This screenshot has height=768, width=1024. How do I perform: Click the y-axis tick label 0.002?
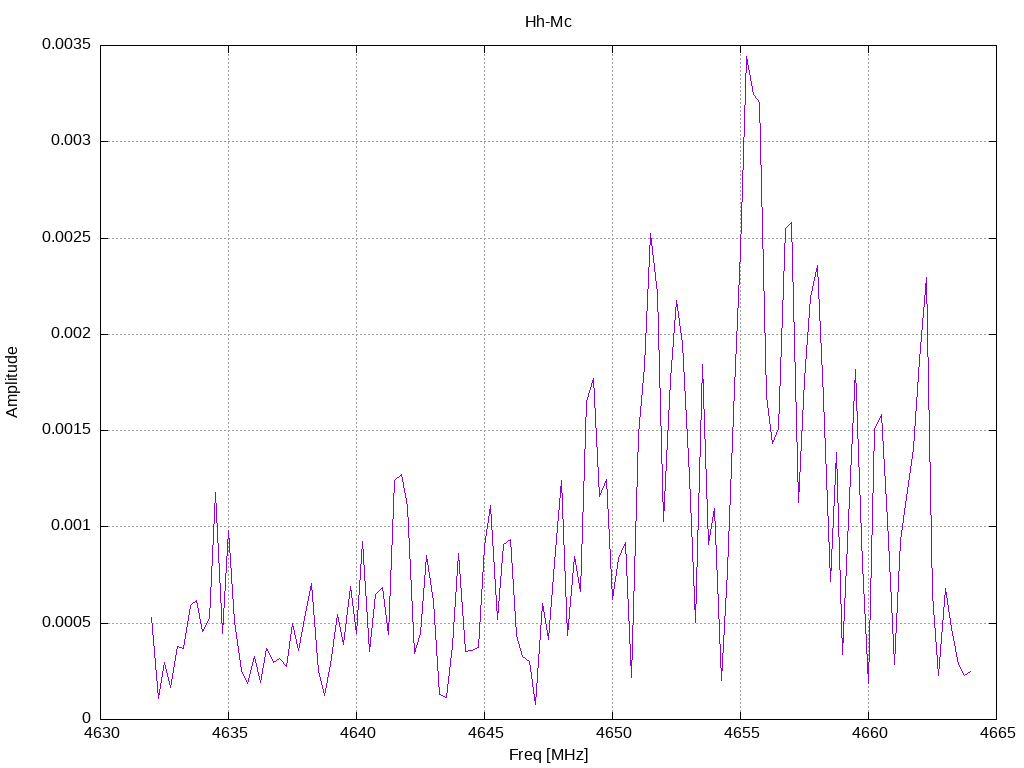click(x=71, y=334)
